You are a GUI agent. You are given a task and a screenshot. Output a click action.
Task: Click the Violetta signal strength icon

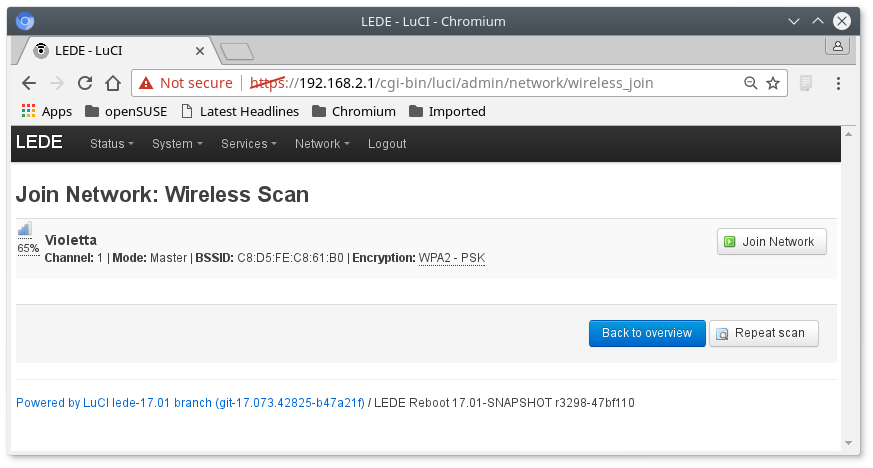(x=25, y=229)
